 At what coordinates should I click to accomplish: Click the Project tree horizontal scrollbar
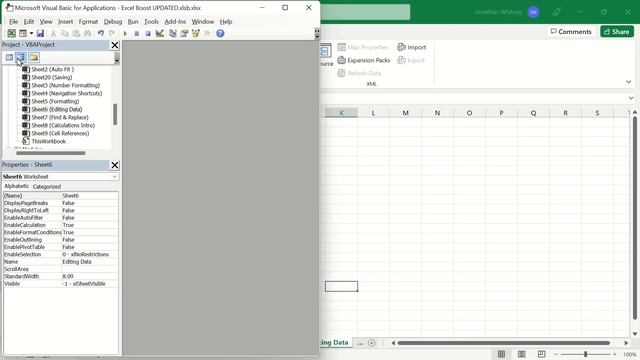51,153
